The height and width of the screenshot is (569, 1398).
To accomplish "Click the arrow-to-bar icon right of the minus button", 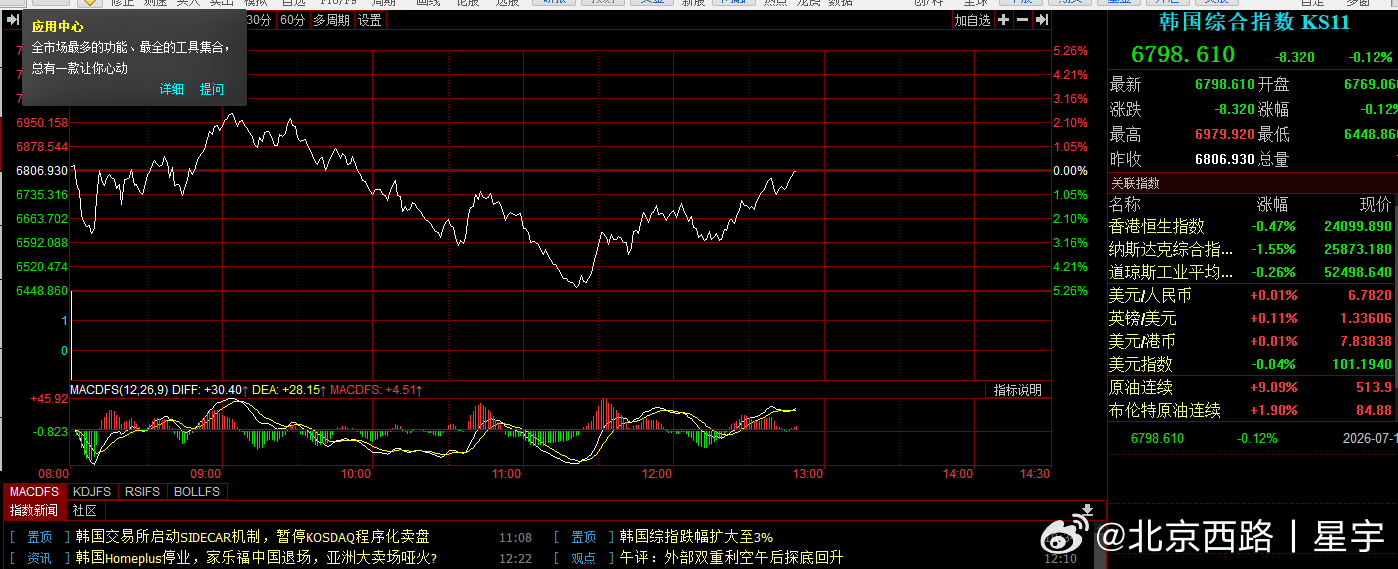I will (1042, 20).
